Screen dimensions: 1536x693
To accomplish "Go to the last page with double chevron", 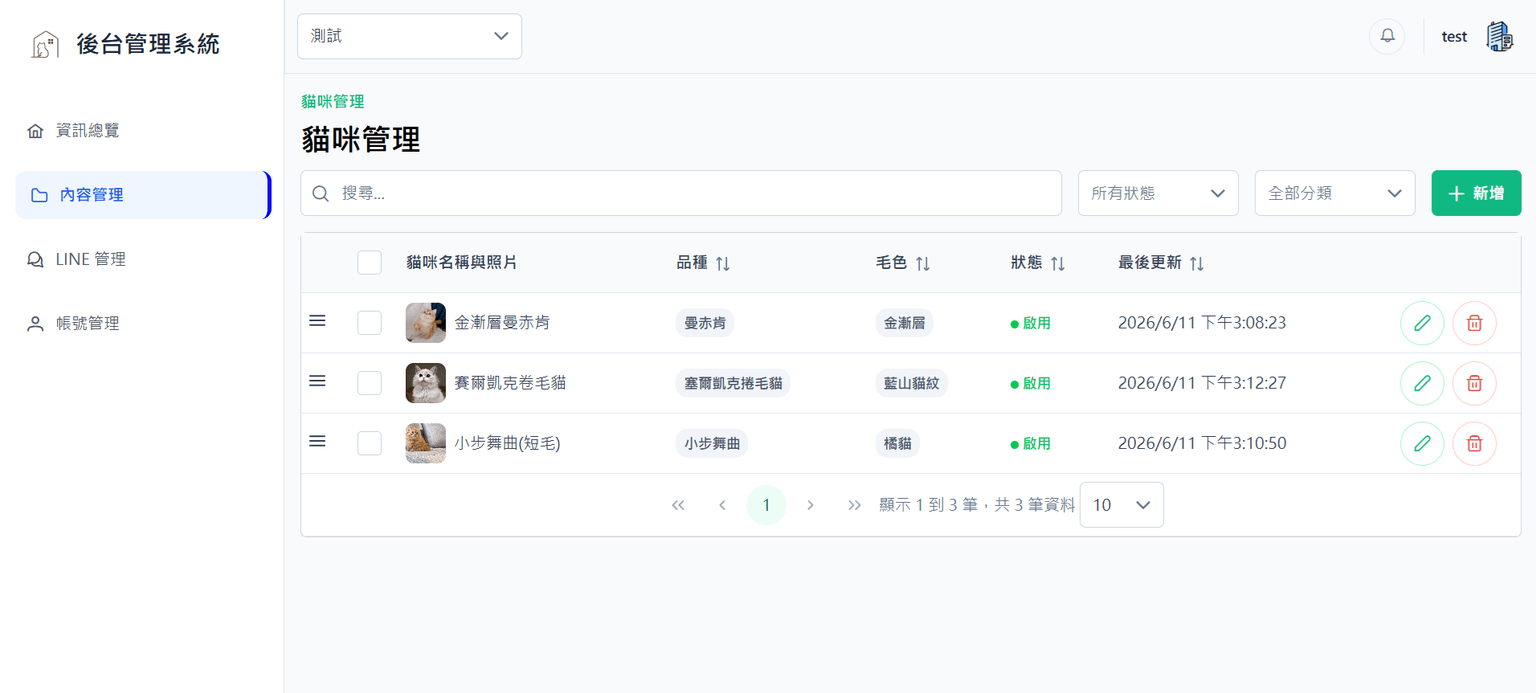I will (x=854, y=505).
